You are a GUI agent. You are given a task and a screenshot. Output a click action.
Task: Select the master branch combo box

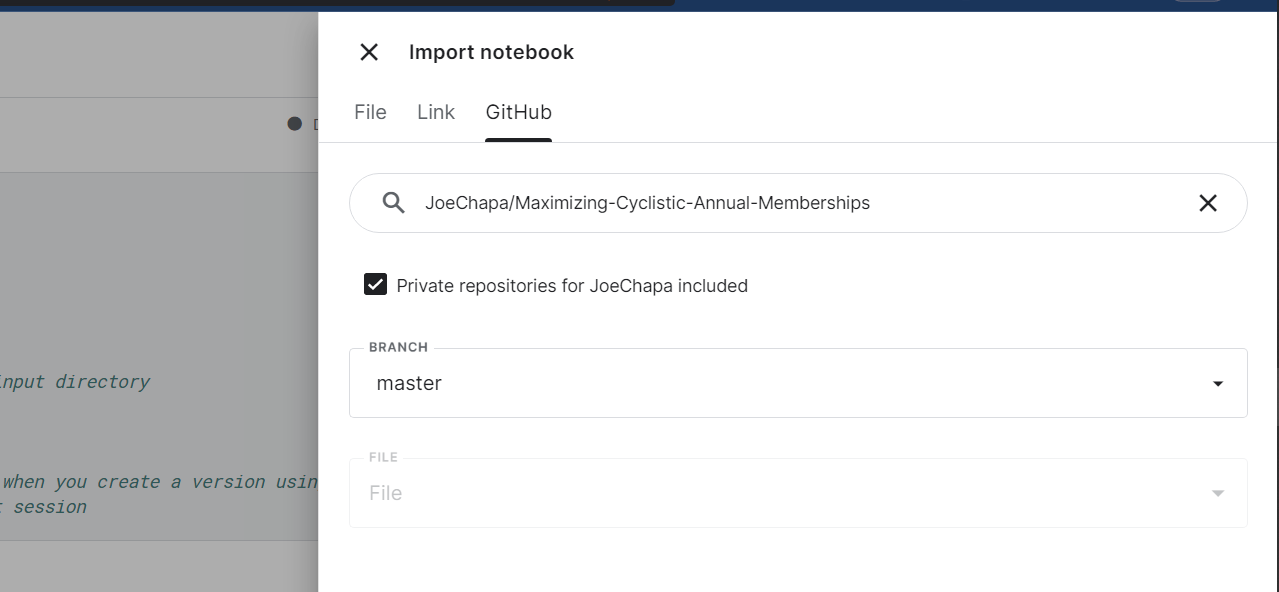click(780, 383)
